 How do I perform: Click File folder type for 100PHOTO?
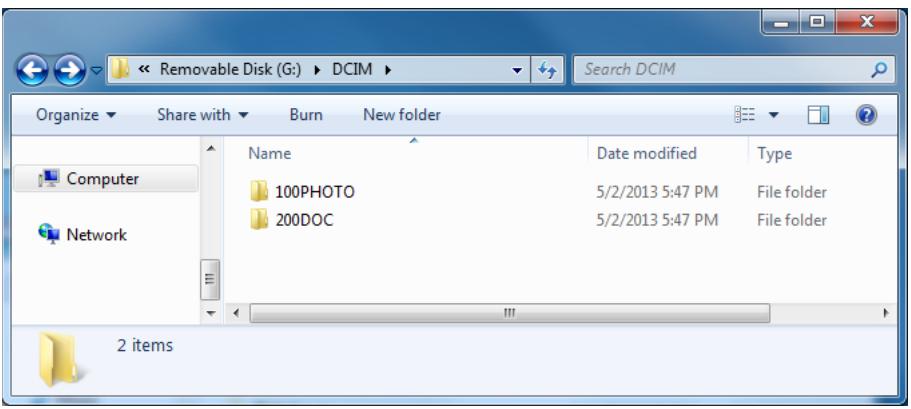pos(791,192)
